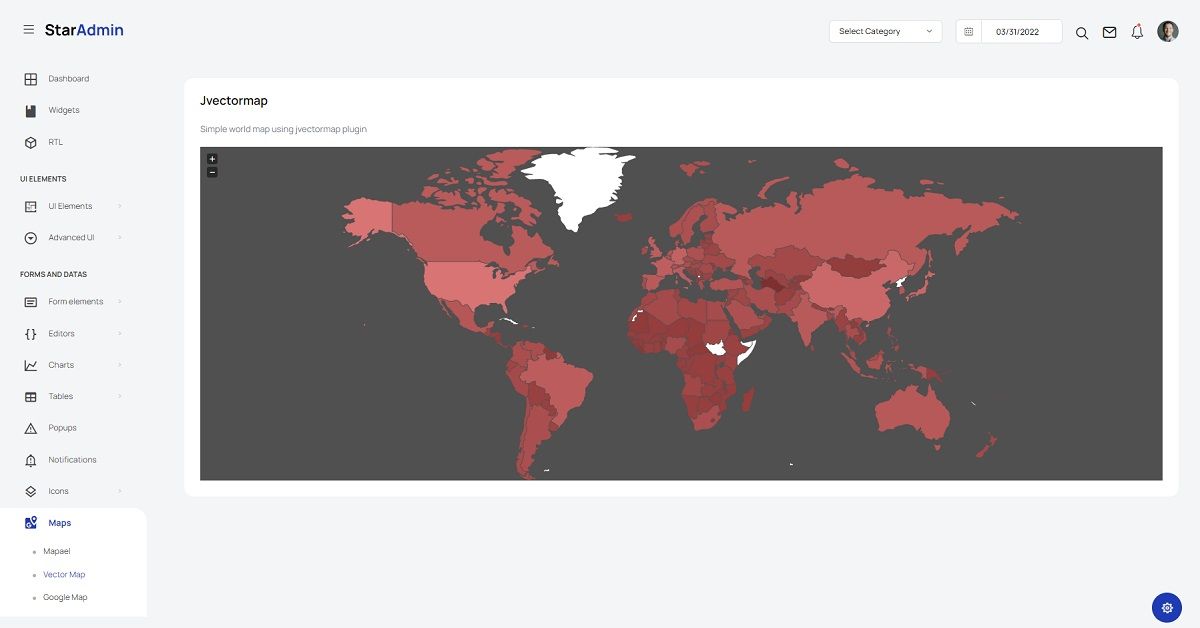Select the Notifications bell in the navbar
Viewport: 1200px width, 628px height.
tap(1136, 31)
